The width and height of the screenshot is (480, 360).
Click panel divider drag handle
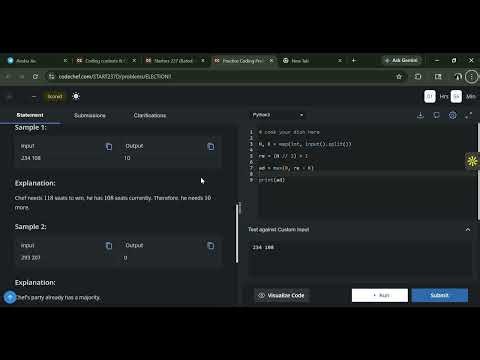[x=240, y=208]
